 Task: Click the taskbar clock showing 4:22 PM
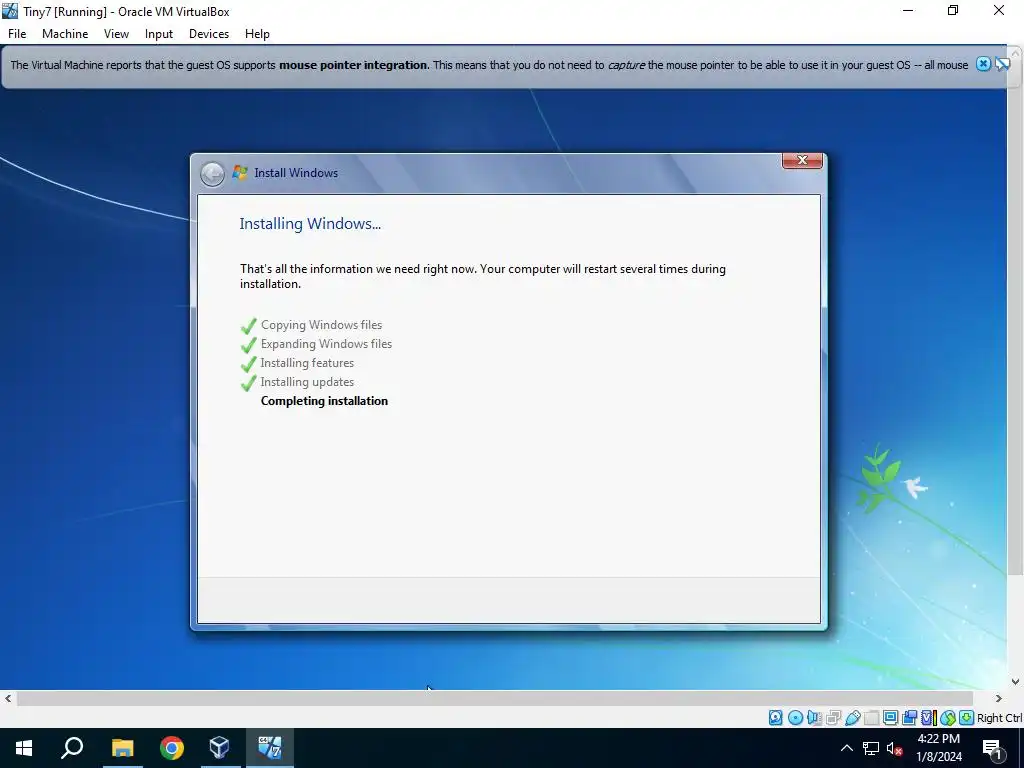point(938,748)
